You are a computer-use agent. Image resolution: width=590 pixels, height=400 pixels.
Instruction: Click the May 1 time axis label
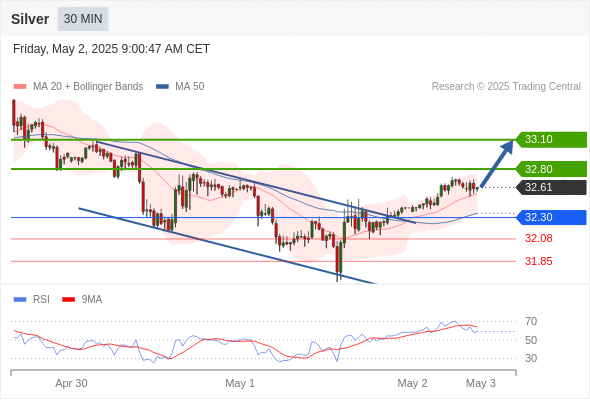240,383
